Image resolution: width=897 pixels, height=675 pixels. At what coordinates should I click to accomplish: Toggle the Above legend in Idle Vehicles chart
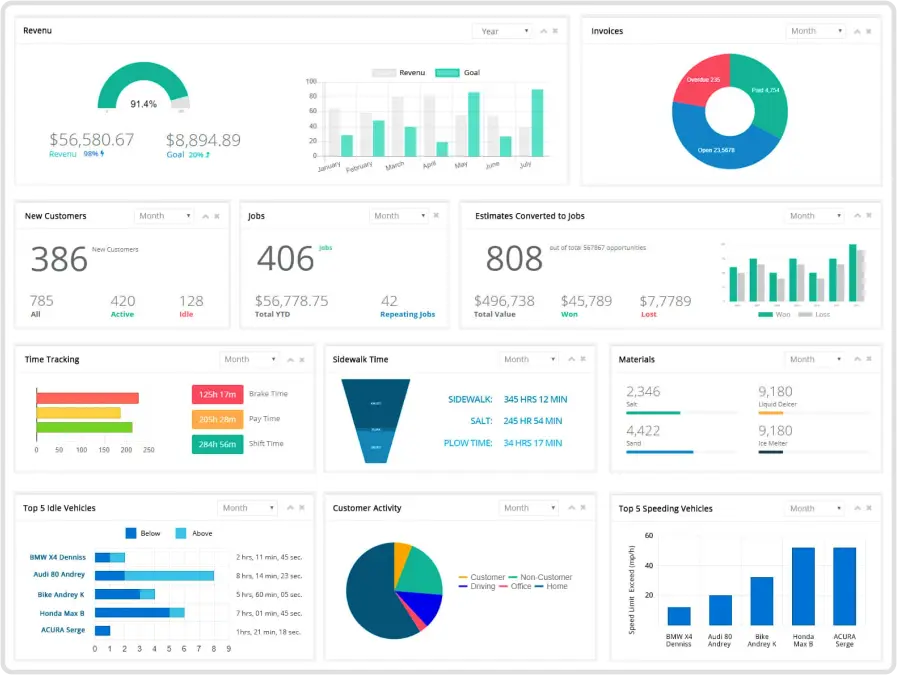pyautogui.click(x=193, y=533)
